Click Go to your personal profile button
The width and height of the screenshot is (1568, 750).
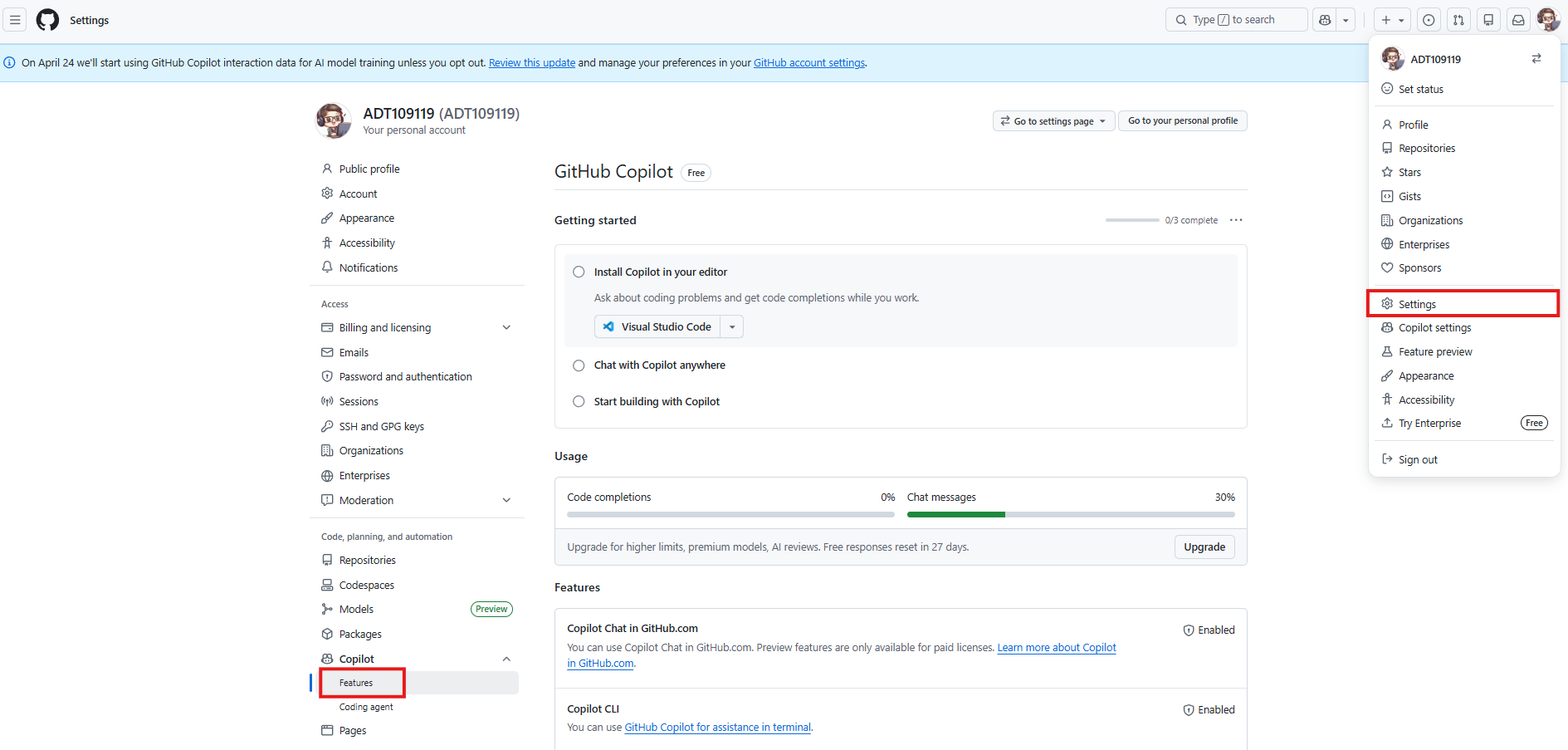(1183, 121)
